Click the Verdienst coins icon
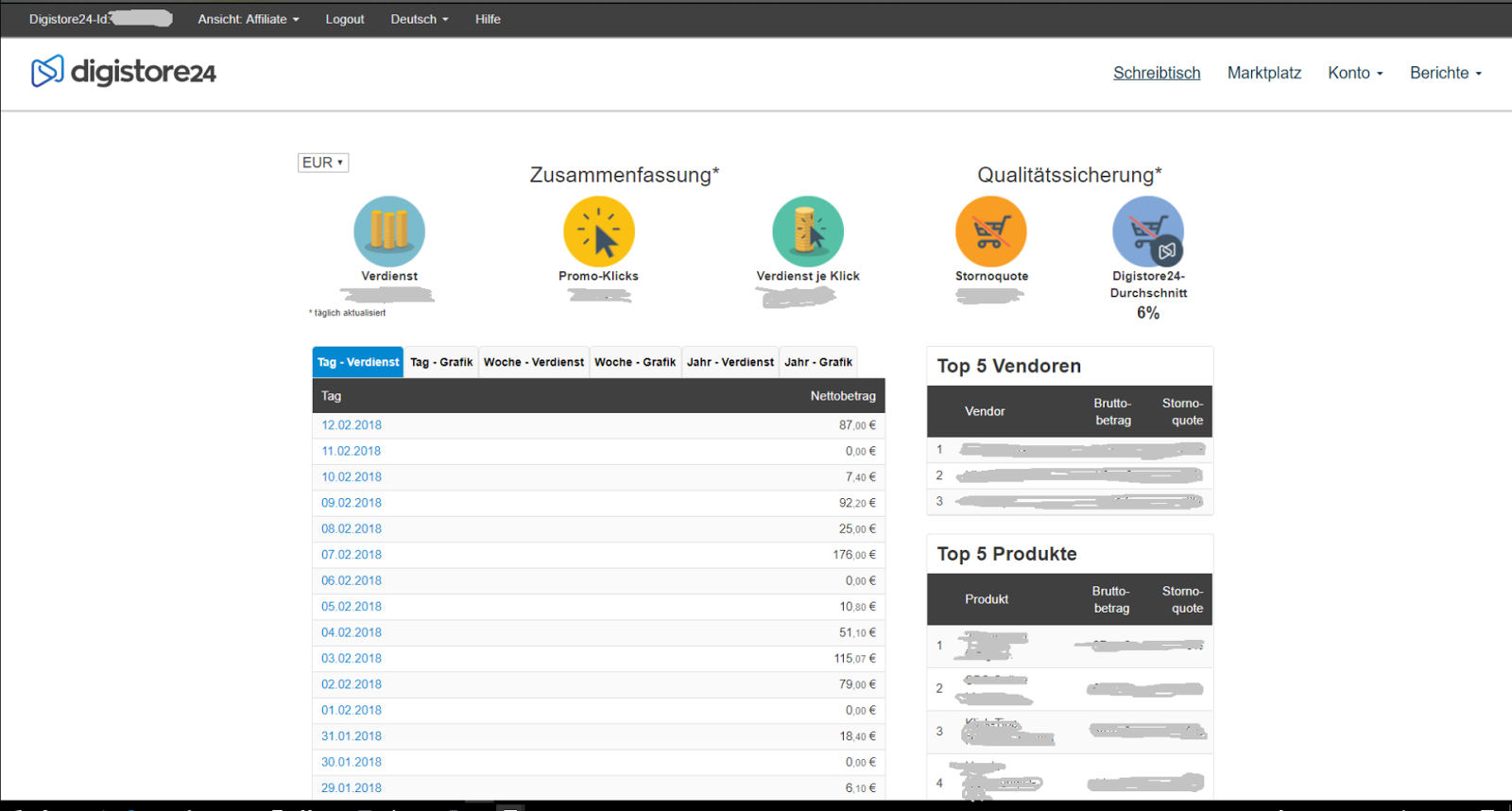Viewport: 1512px width, 811px height. (x=389, y=232)
